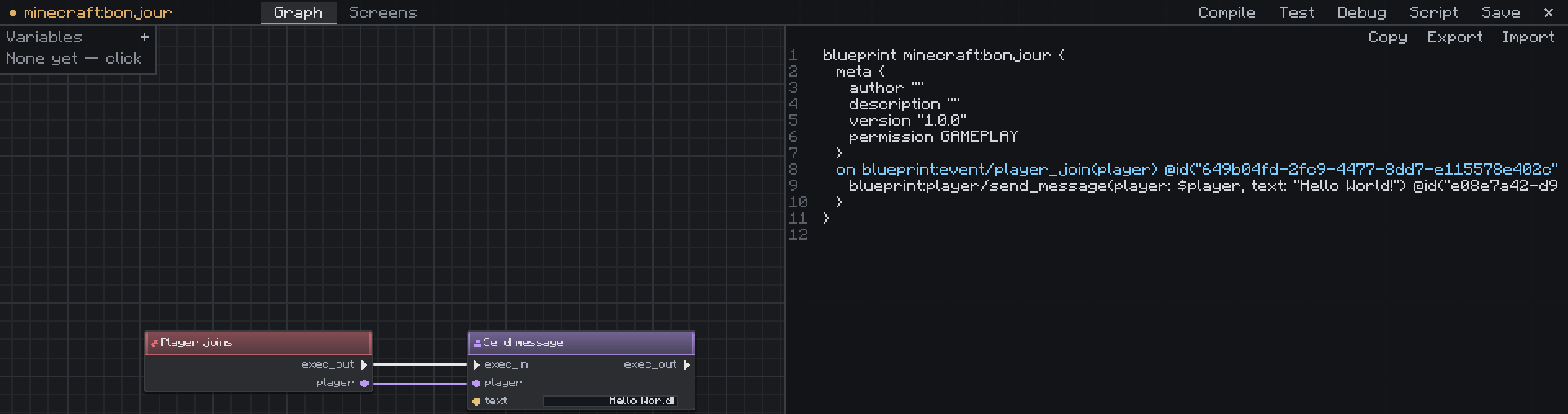This screenshot has width=1568, height=414.
Task: Add a new variable with plus icon
Action: [x=145, y=37]
